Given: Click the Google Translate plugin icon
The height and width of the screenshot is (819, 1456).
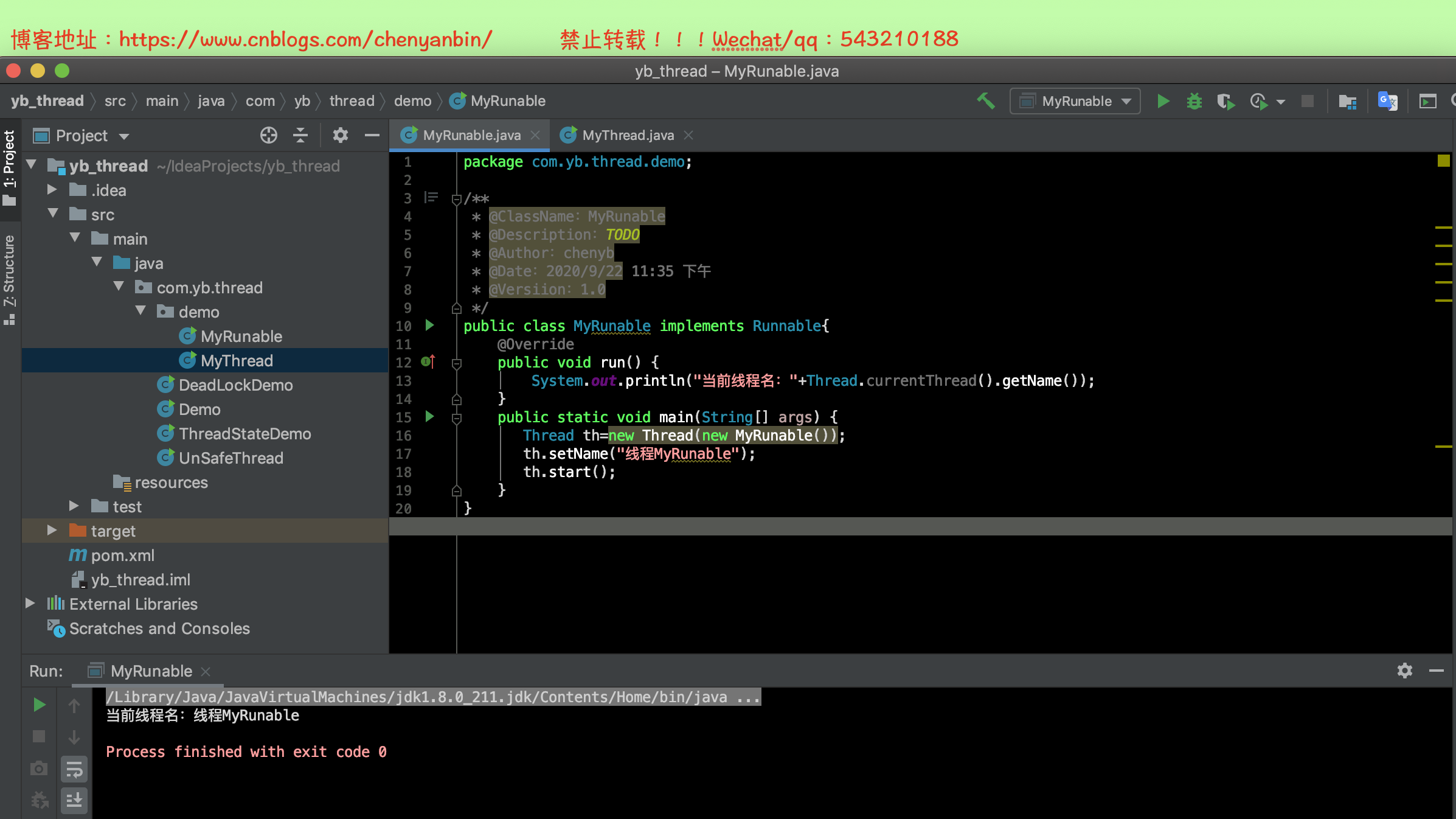Looking at the screenshot, I should (x=1387, y=101).
